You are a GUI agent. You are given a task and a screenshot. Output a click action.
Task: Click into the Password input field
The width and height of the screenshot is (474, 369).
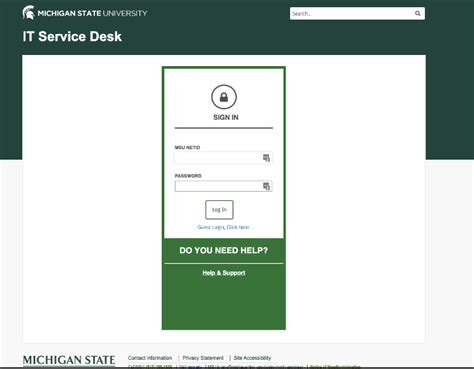[x=223, y=186]
